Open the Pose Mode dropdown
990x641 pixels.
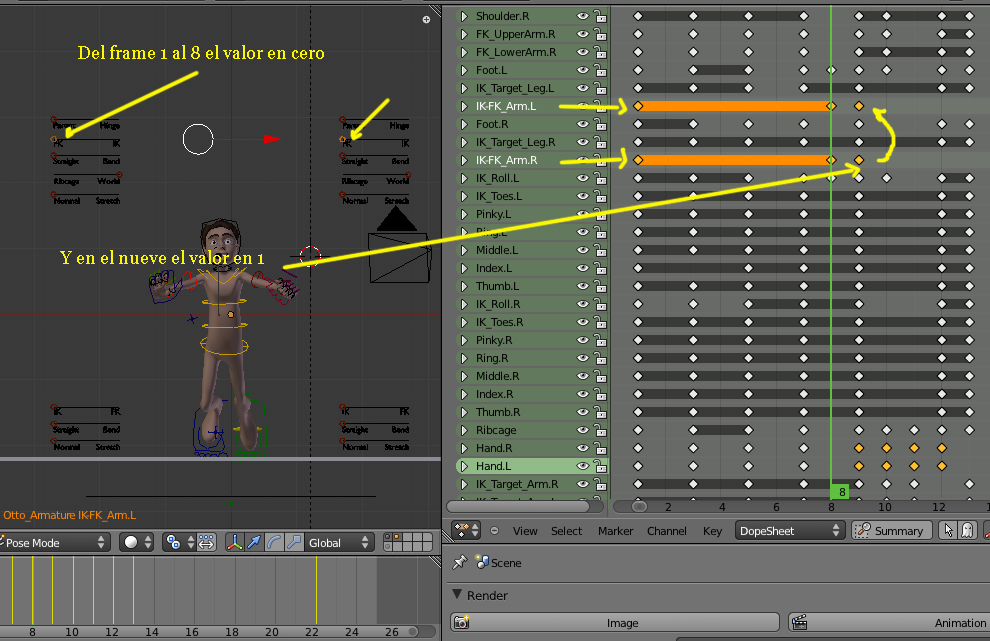(x=54, y=542)
